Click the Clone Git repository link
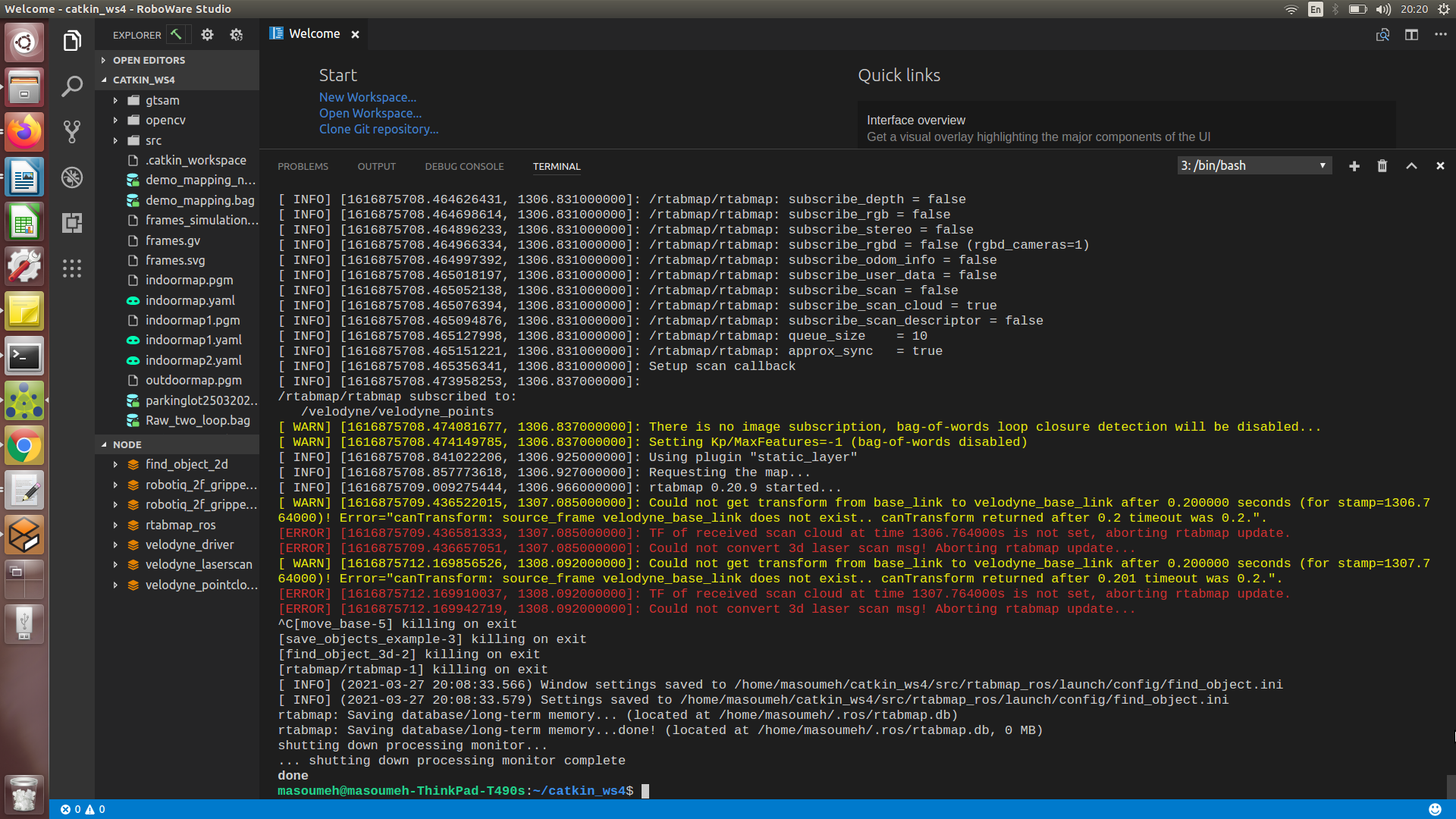This screenshot has width=1456, height=819. (x=378, y=129)
